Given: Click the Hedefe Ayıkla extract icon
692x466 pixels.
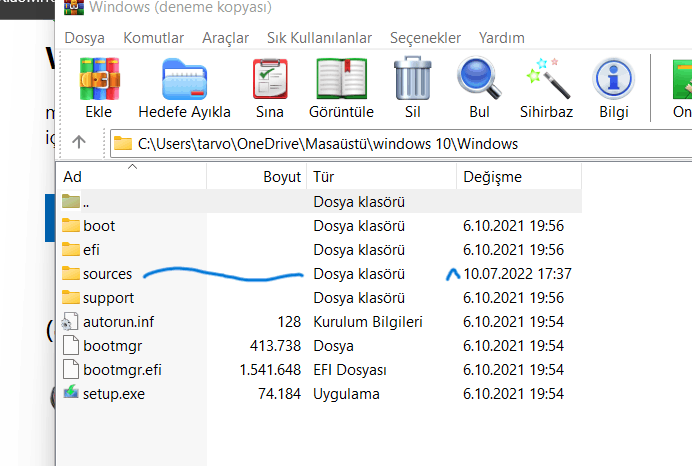Looking at the screenshot, I should 184,80.
